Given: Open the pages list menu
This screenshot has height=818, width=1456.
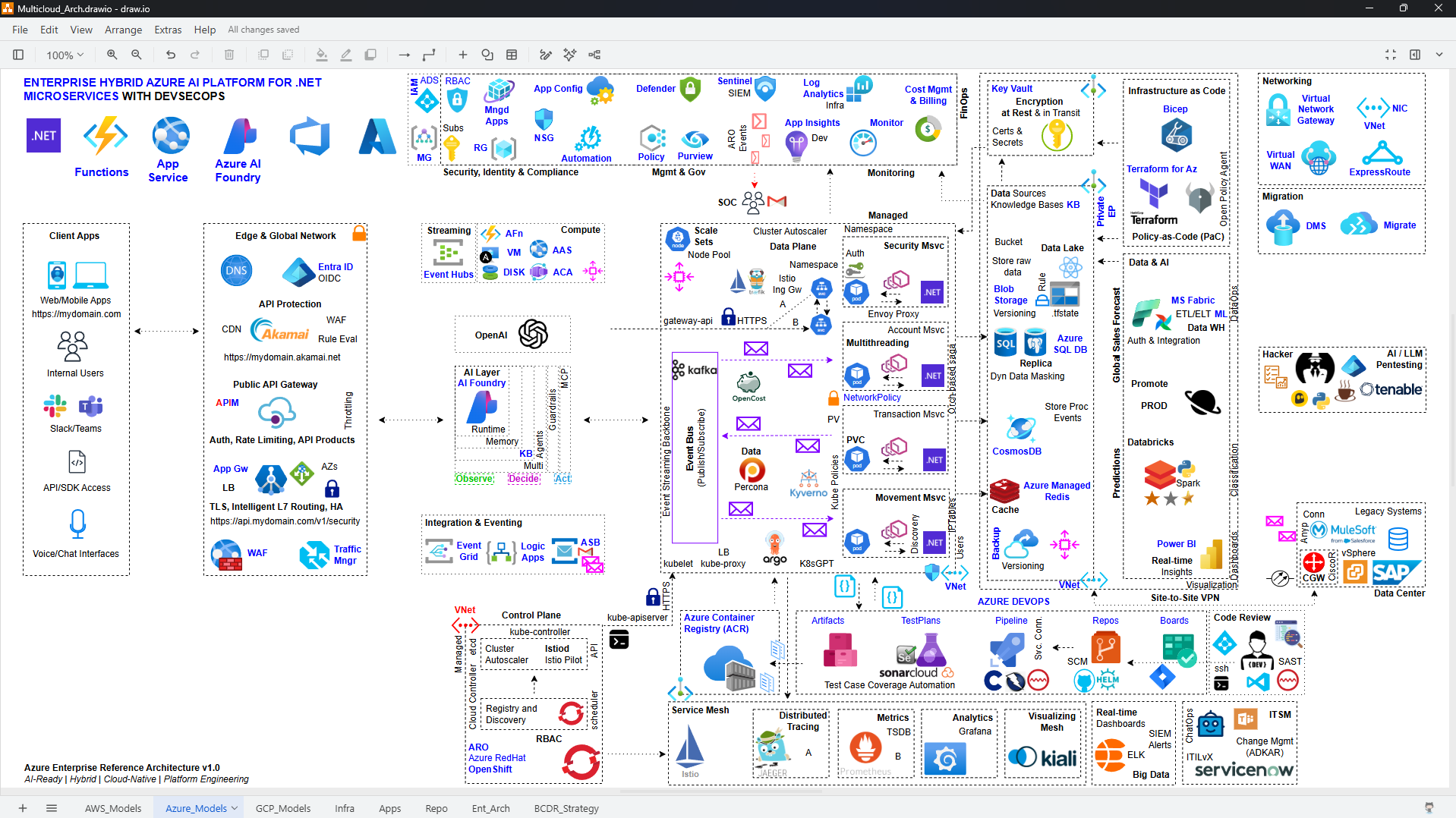Looking at the screenshot, I should point(52,808).
